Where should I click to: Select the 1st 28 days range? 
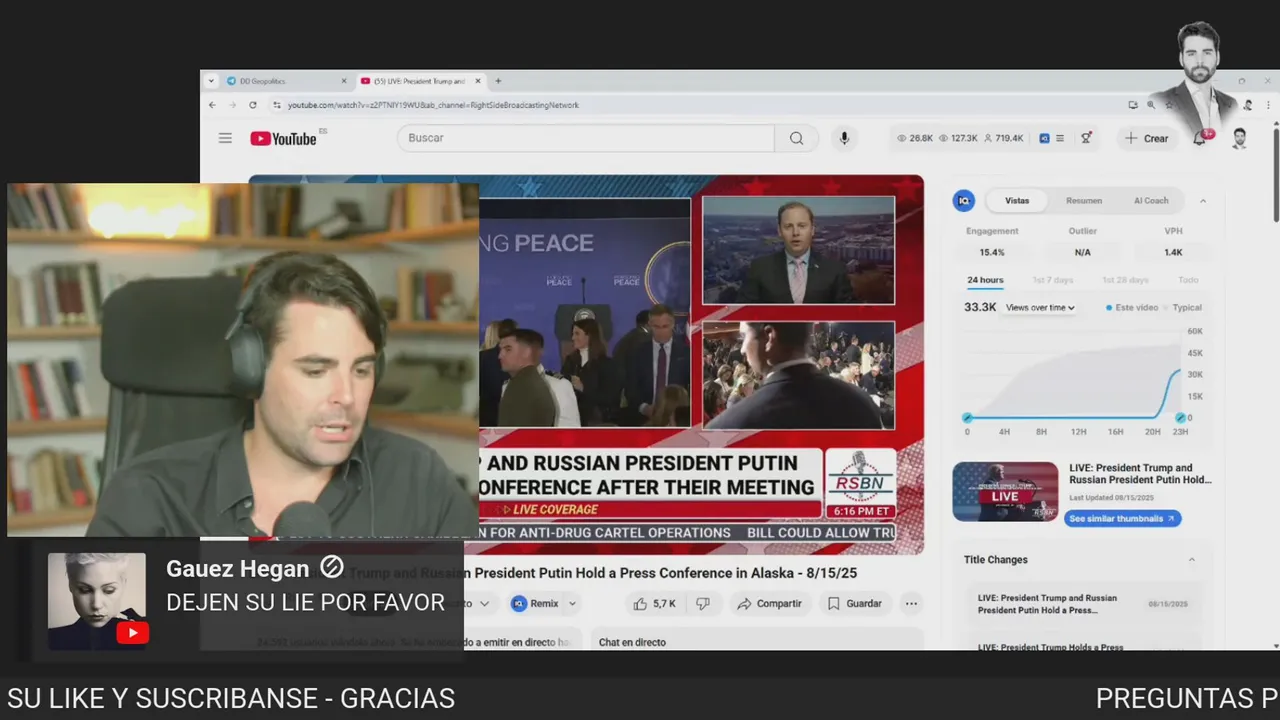point(1125,280)
